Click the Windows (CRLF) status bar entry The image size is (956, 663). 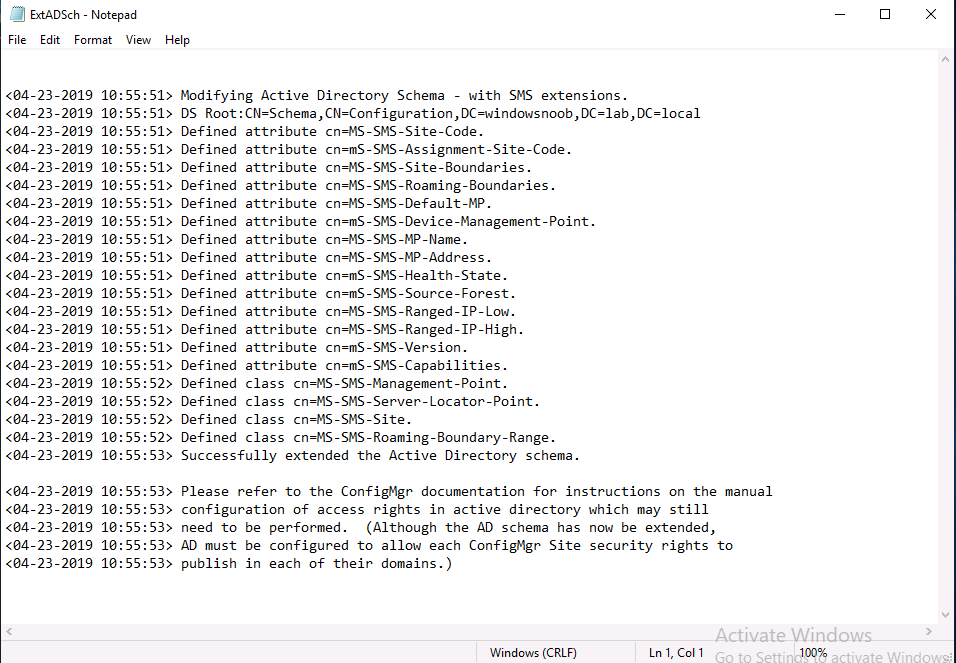pos(533,653)
